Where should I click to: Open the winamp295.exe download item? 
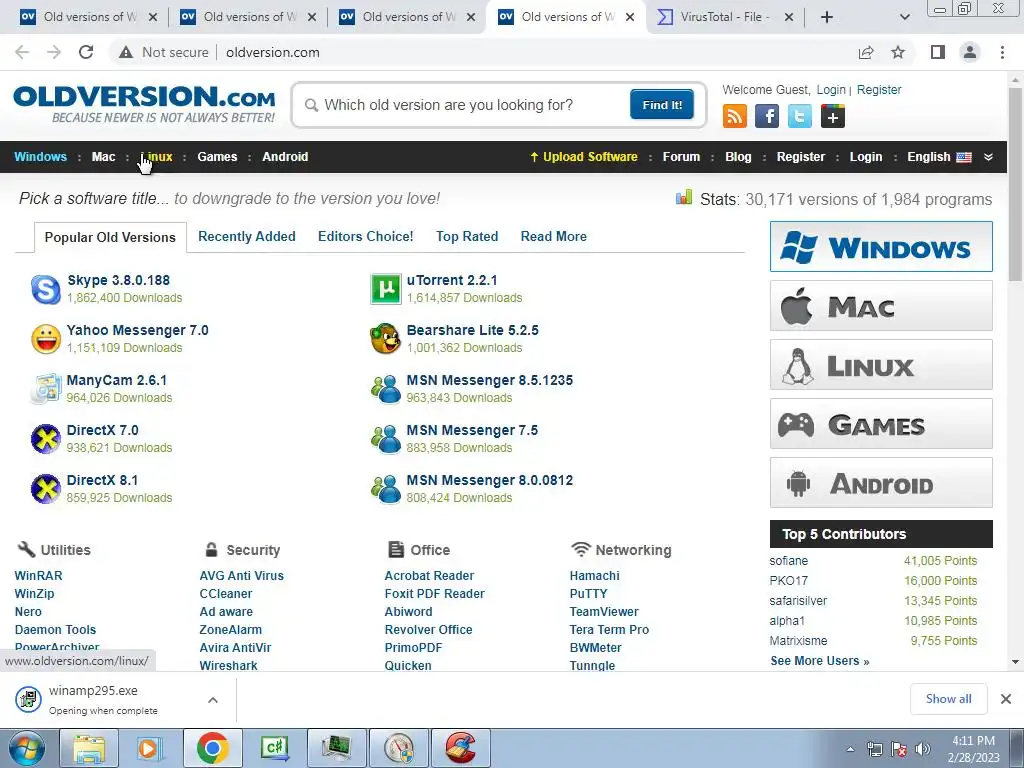(104, 699)
